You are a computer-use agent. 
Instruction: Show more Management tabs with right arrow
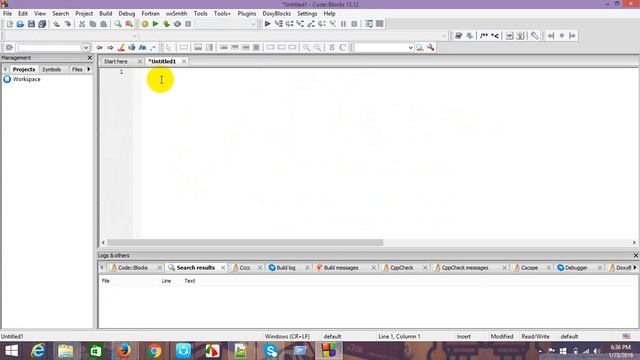pos(89,69)
